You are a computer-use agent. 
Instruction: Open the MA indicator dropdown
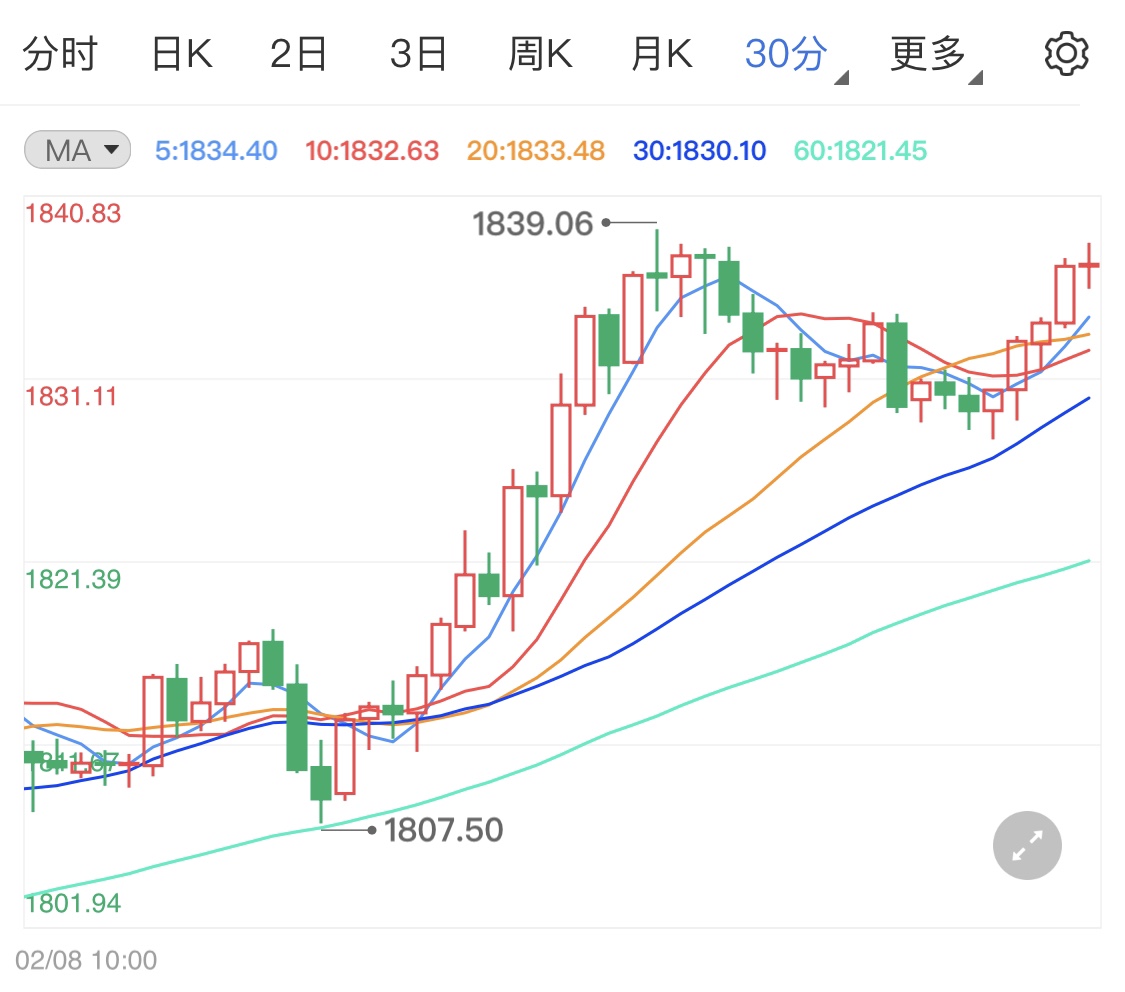(77, 151)
